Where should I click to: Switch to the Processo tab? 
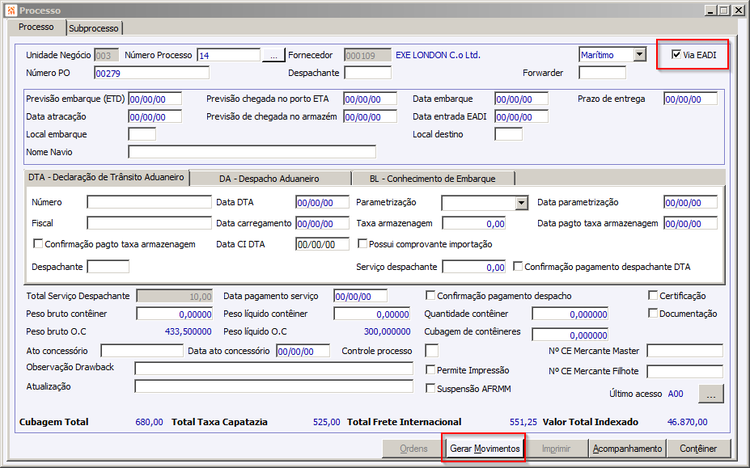coord(36,27)
